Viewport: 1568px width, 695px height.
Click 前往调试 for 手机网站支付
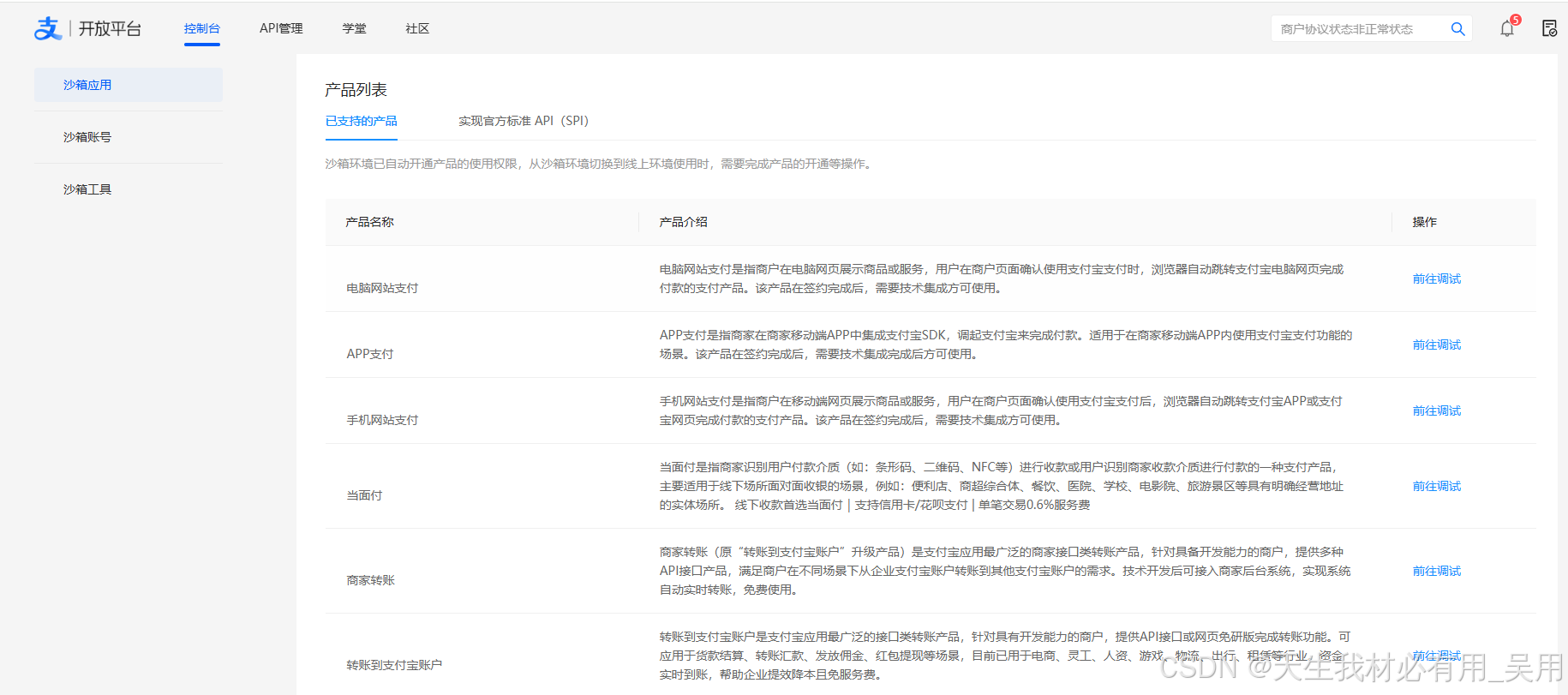pos(1437,410)
